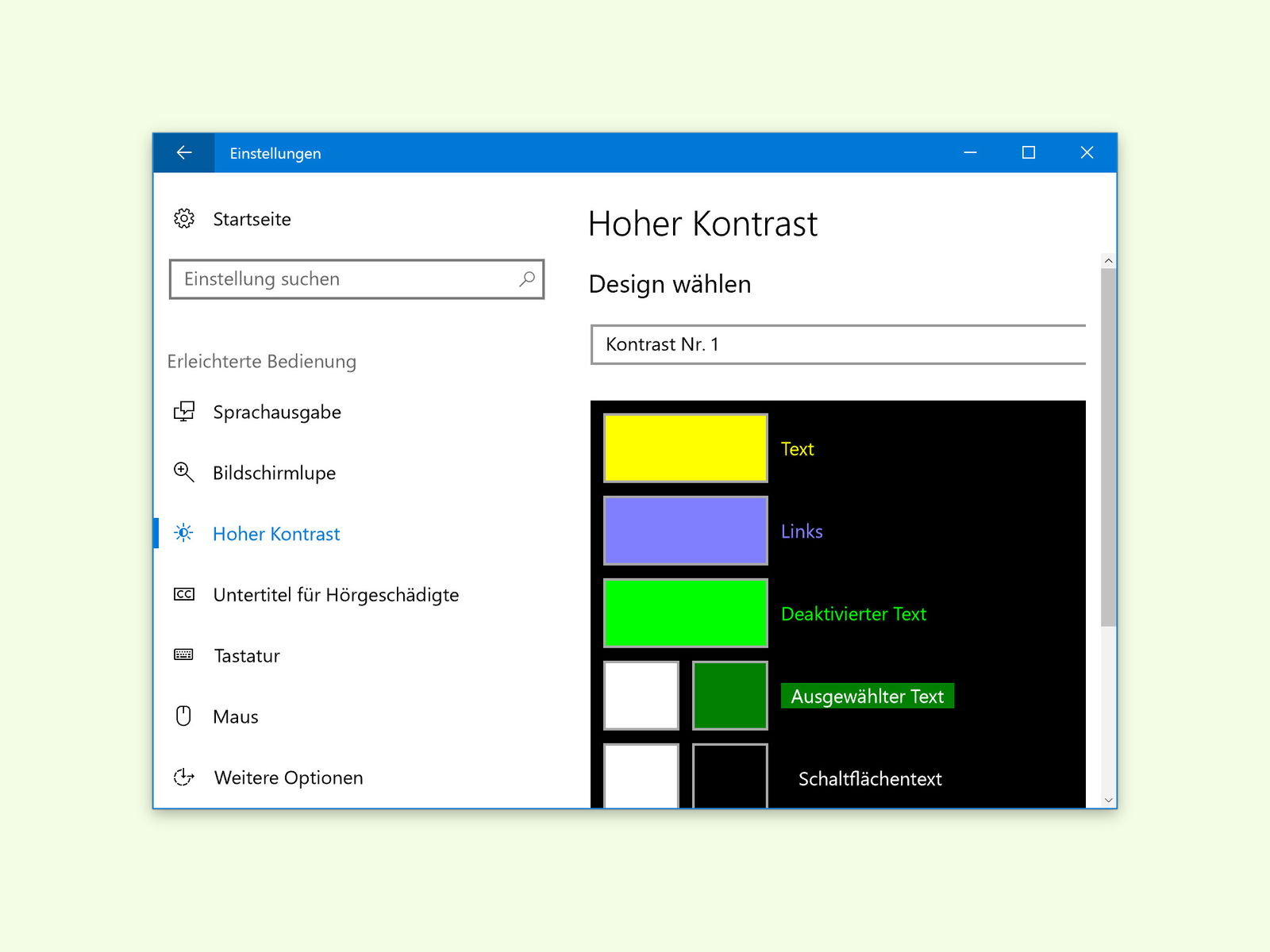Viewport: 1270px width, 952px height.
Task: Click the Hoher Kontrast sun icon
Action: [183, 533]
